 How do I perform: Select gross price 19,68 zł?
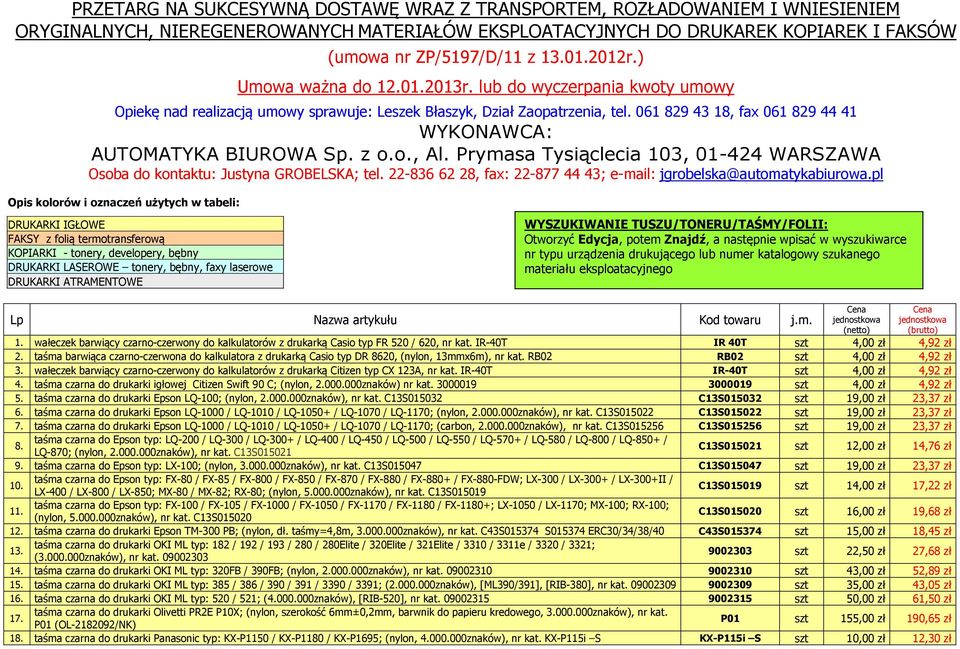coord(922,511)
